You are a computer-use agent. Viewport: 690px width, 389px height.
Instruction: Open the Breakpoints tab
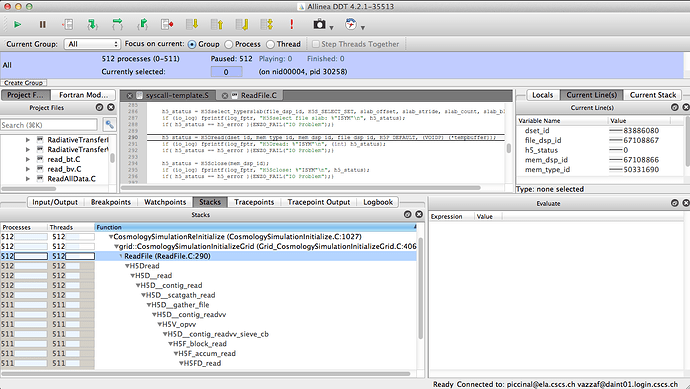tap(111, 202)
